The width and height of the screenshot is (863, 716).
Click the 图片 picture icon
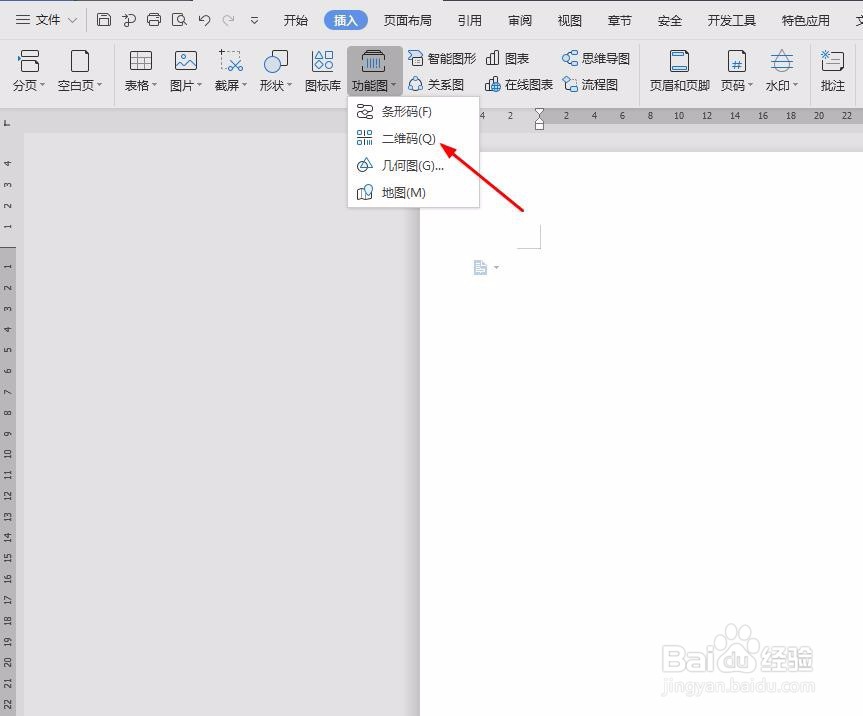(x=185, y=61)
